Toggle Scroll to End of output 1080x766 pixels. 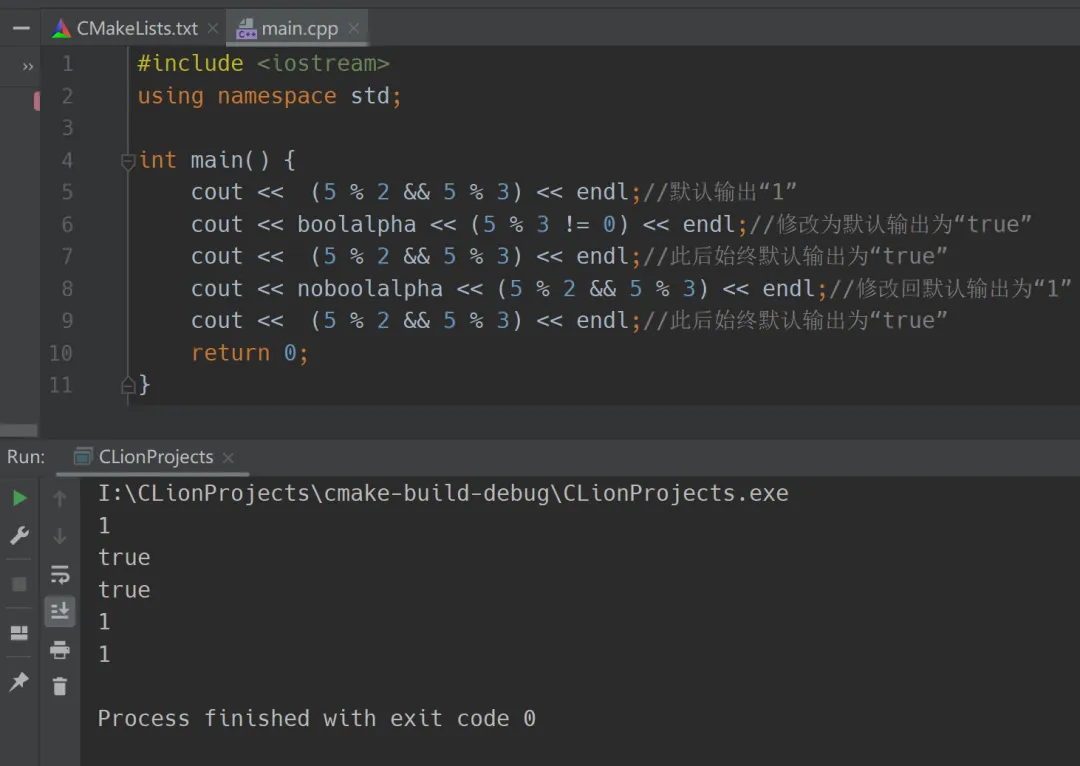[x=60, y=611]
